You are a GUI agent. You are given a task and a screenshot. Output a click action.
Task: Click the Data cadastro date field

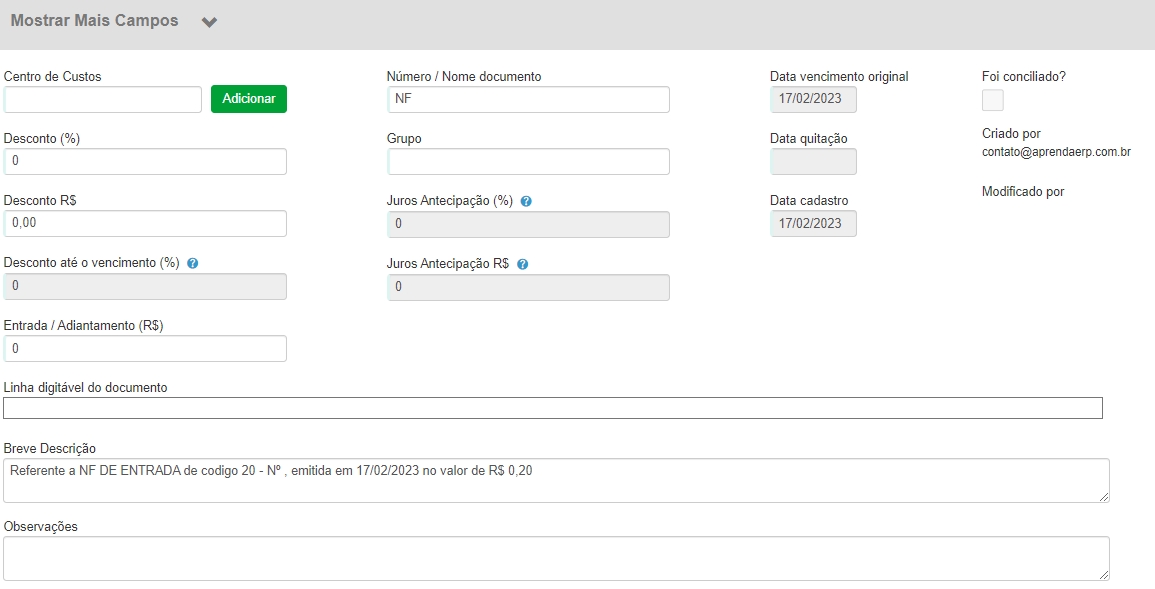813,224
